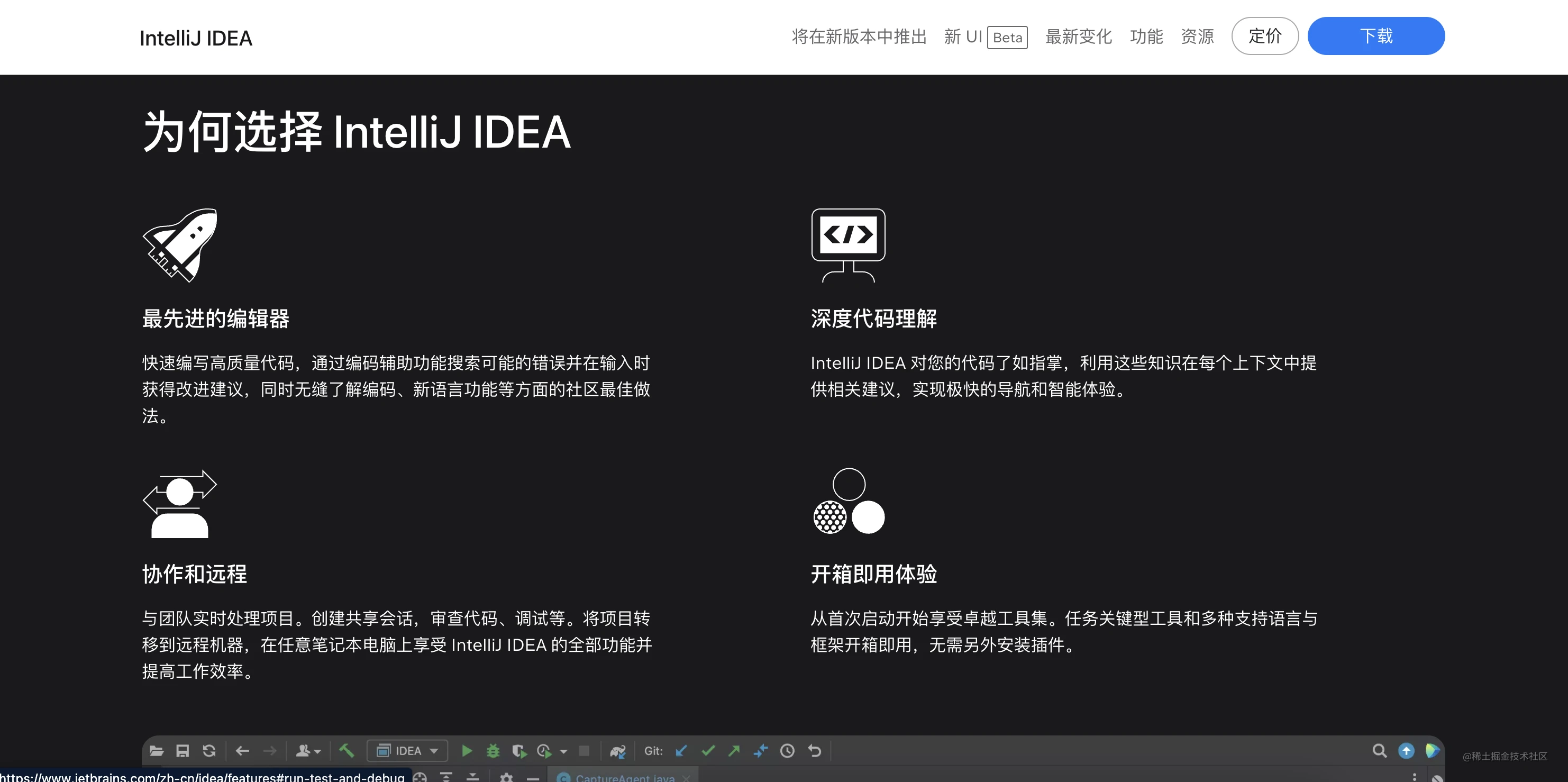Click the Search Everywhere magnifier icon
The image size is (1568, 782).
click(x=1379, y=750)
